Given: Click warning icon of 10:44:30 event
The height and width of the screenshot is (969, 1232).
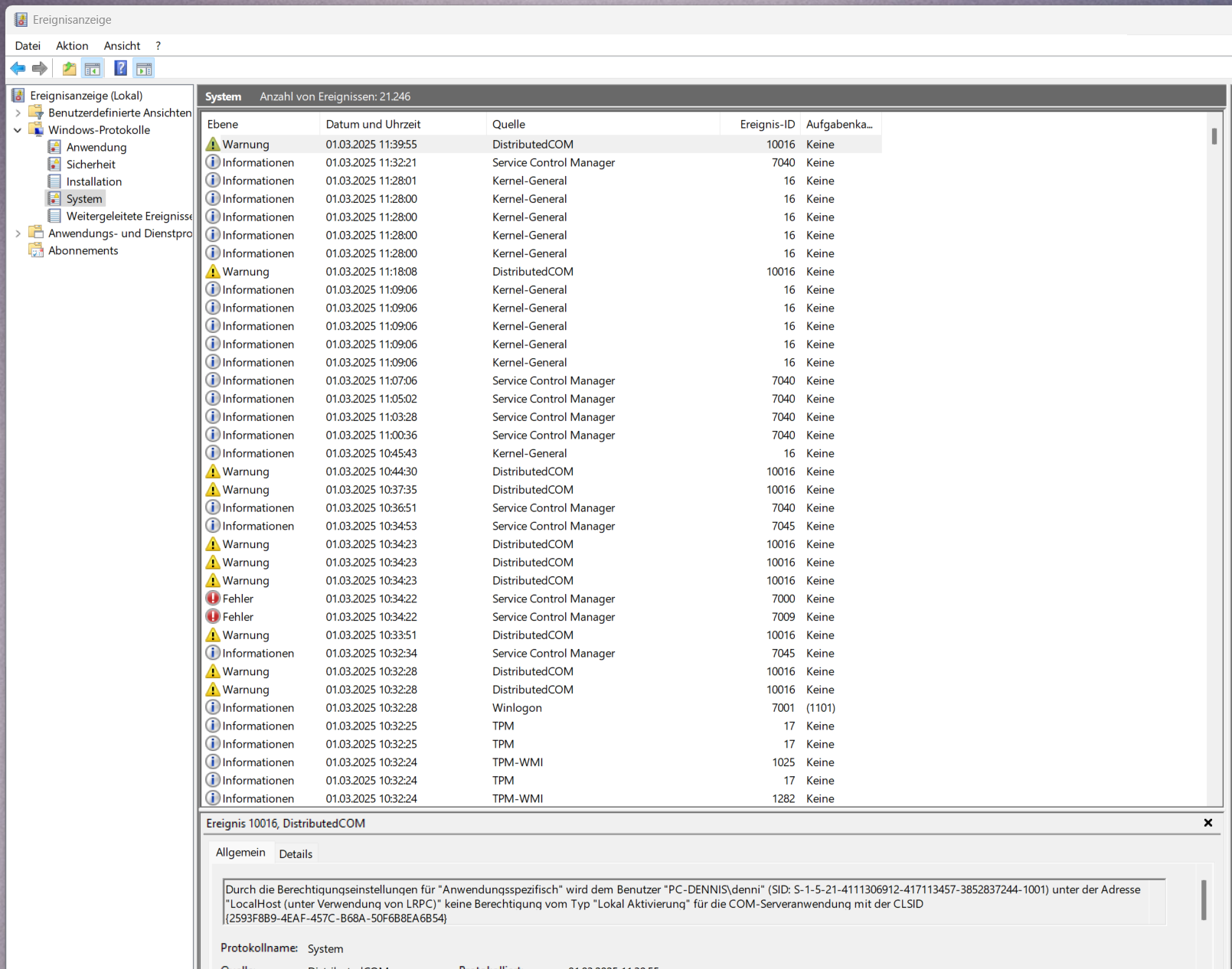Looking at the screenshot, I should coord(213,471).
